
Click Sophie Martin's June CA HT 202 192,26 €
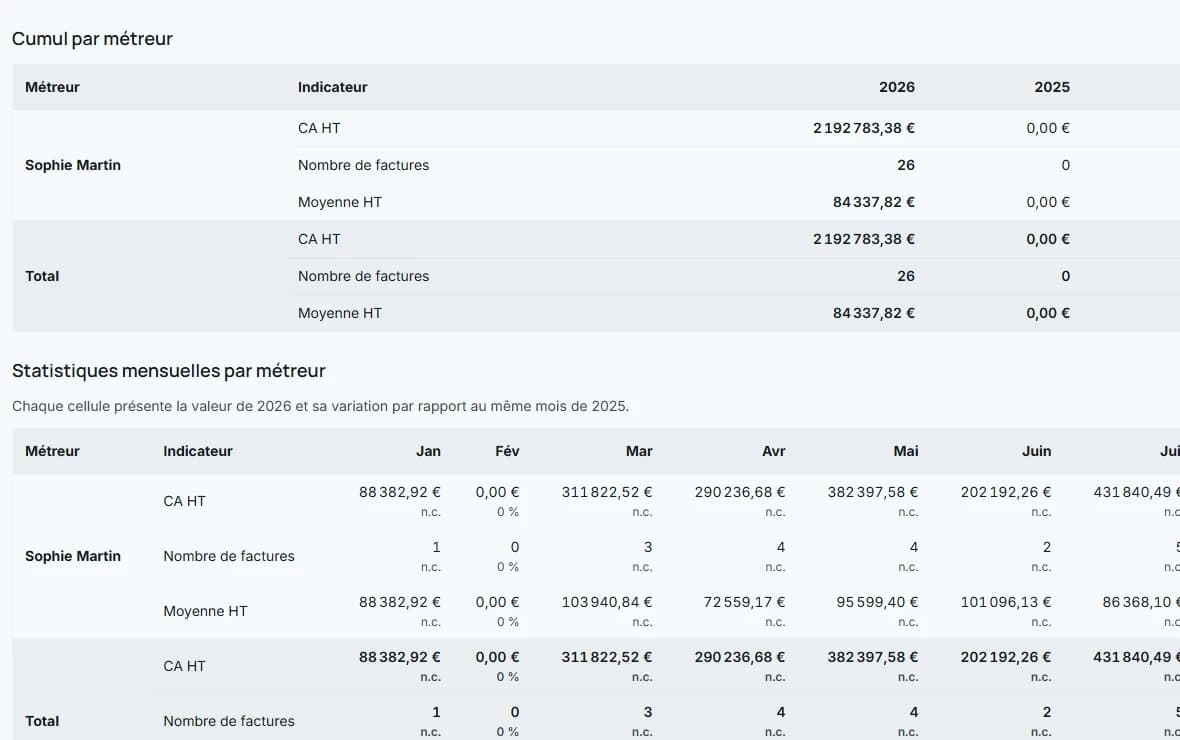pyautogui.click(x=1005, y=492)
